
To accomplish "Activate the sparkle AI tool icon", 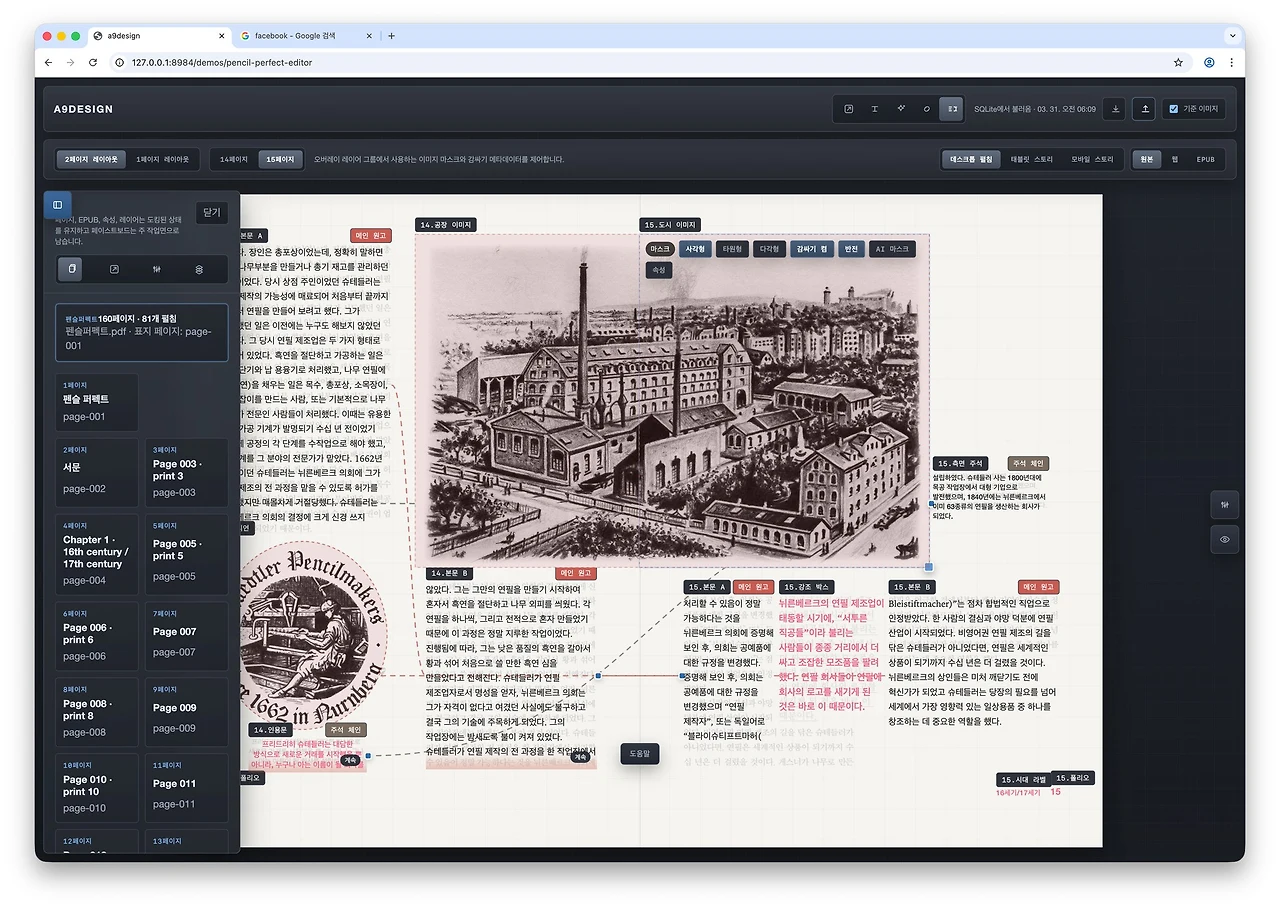I will pos(901,109).
